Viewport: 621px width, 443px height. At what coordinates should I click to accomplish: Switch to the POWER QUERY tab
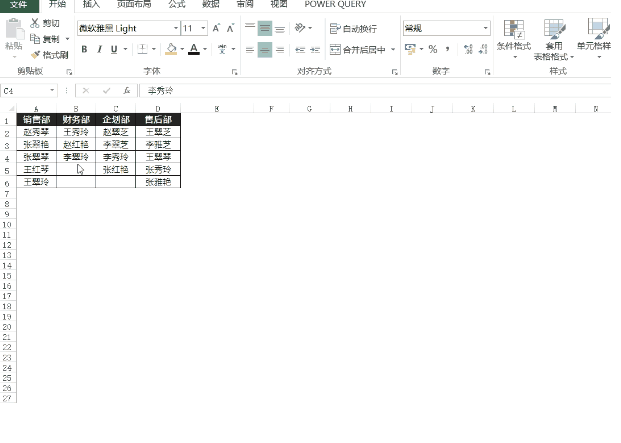point(335,4)
